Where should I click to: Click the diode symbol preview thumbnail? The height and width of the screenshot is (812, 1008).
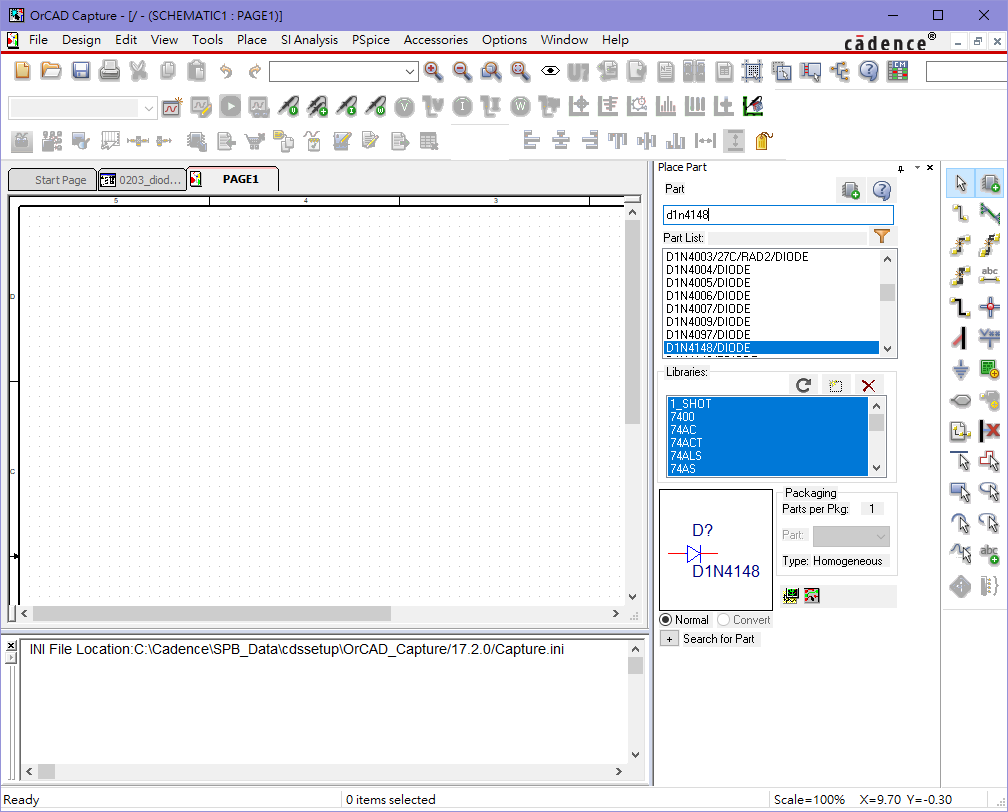(716, 550)
